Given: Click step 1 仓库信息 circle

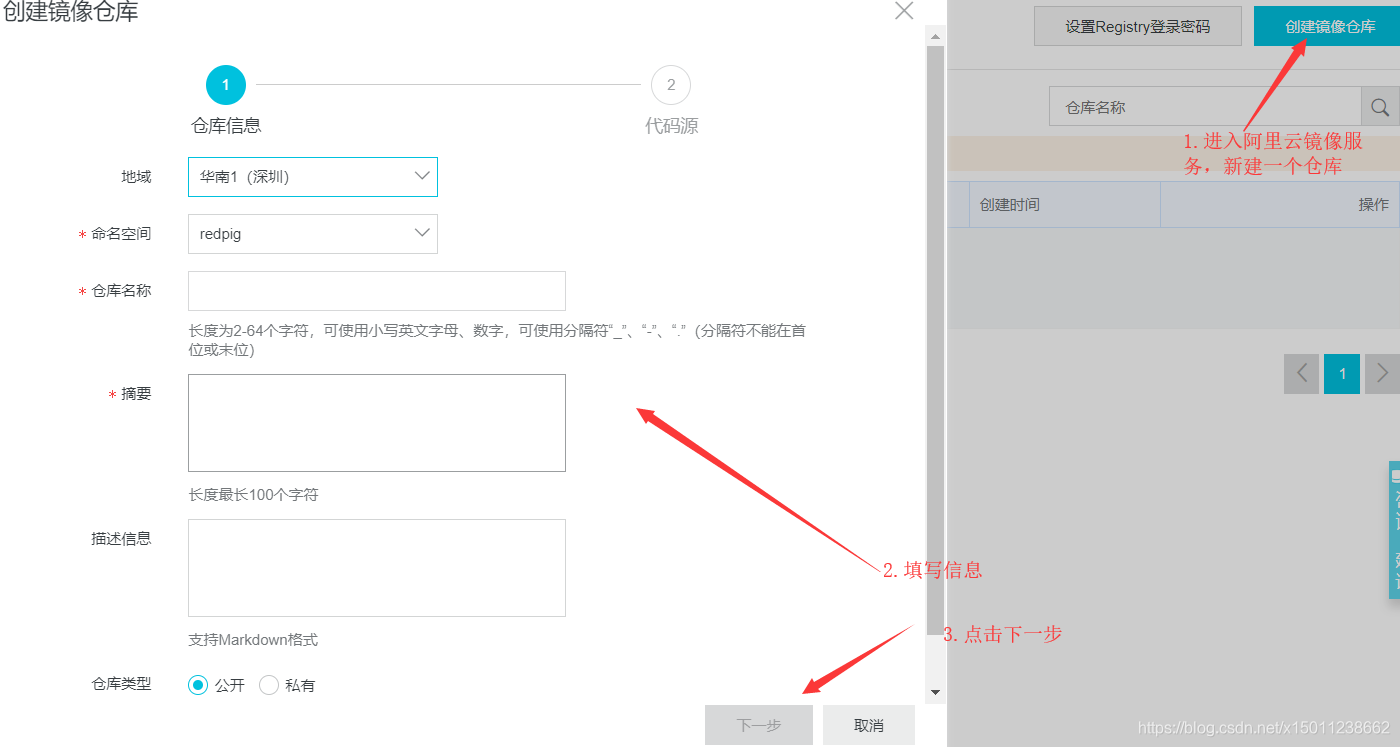Looking at the screenshot, I should tap(226, 85).
